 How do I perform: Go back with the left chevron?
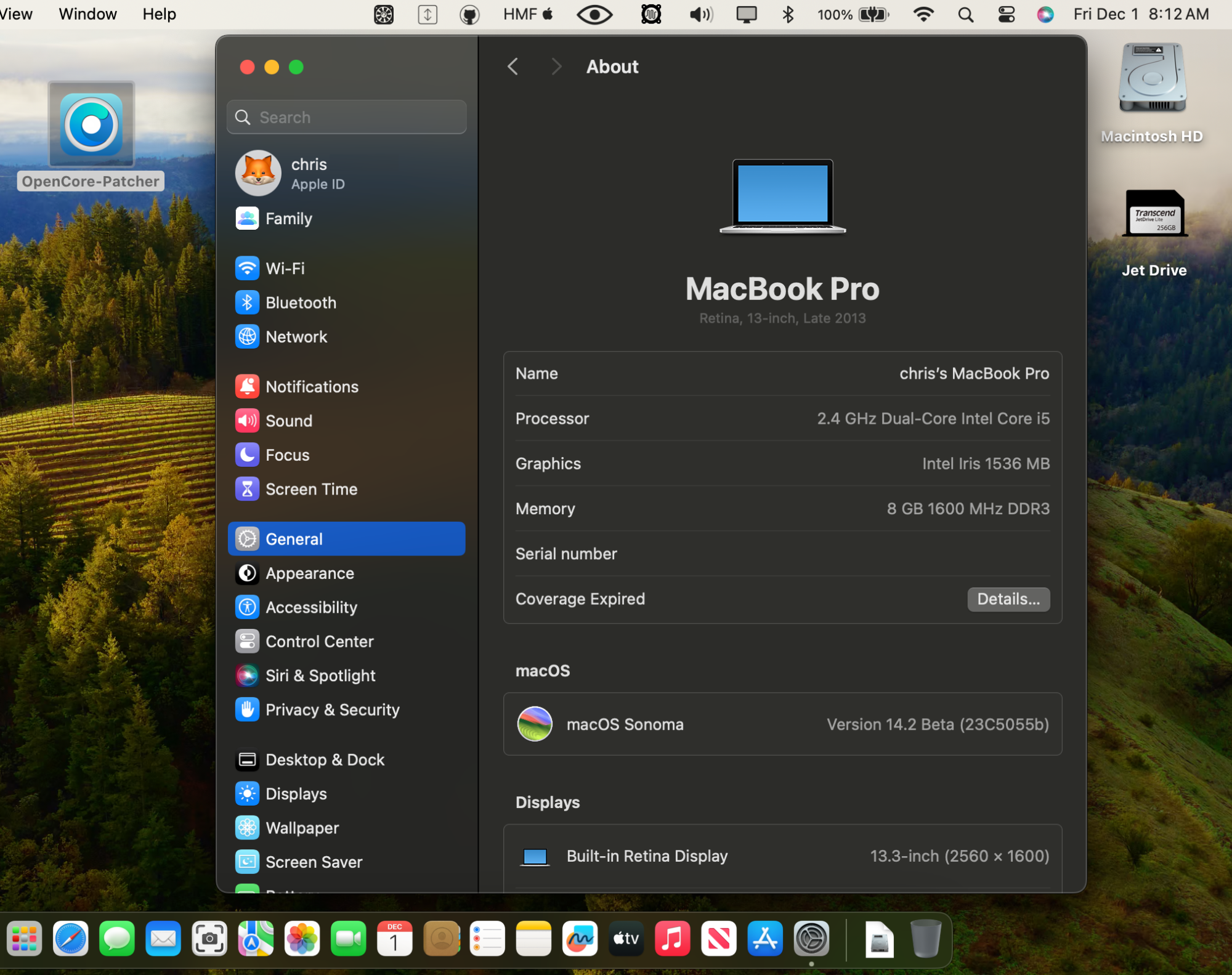pos(513,67)
